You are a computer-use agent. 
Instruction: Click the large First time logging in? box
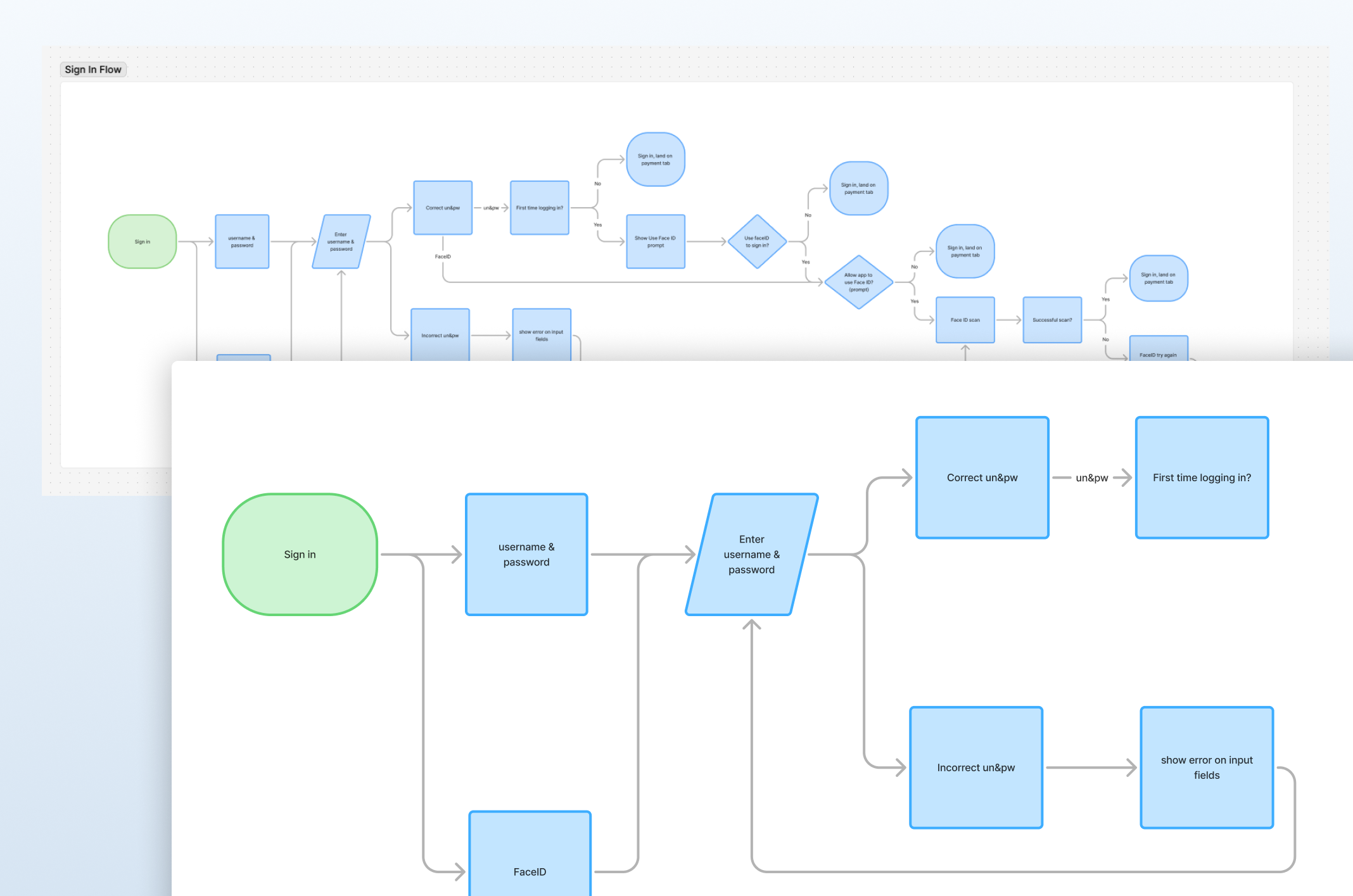tap(1202, 477)
